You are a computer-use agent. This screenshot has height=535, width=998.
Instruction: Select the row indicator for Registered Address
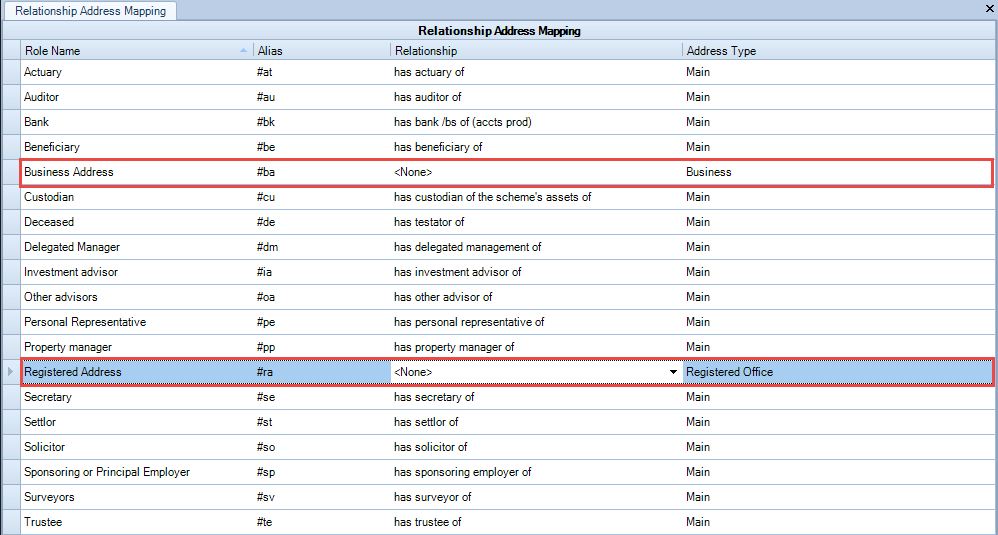point(11,372)
